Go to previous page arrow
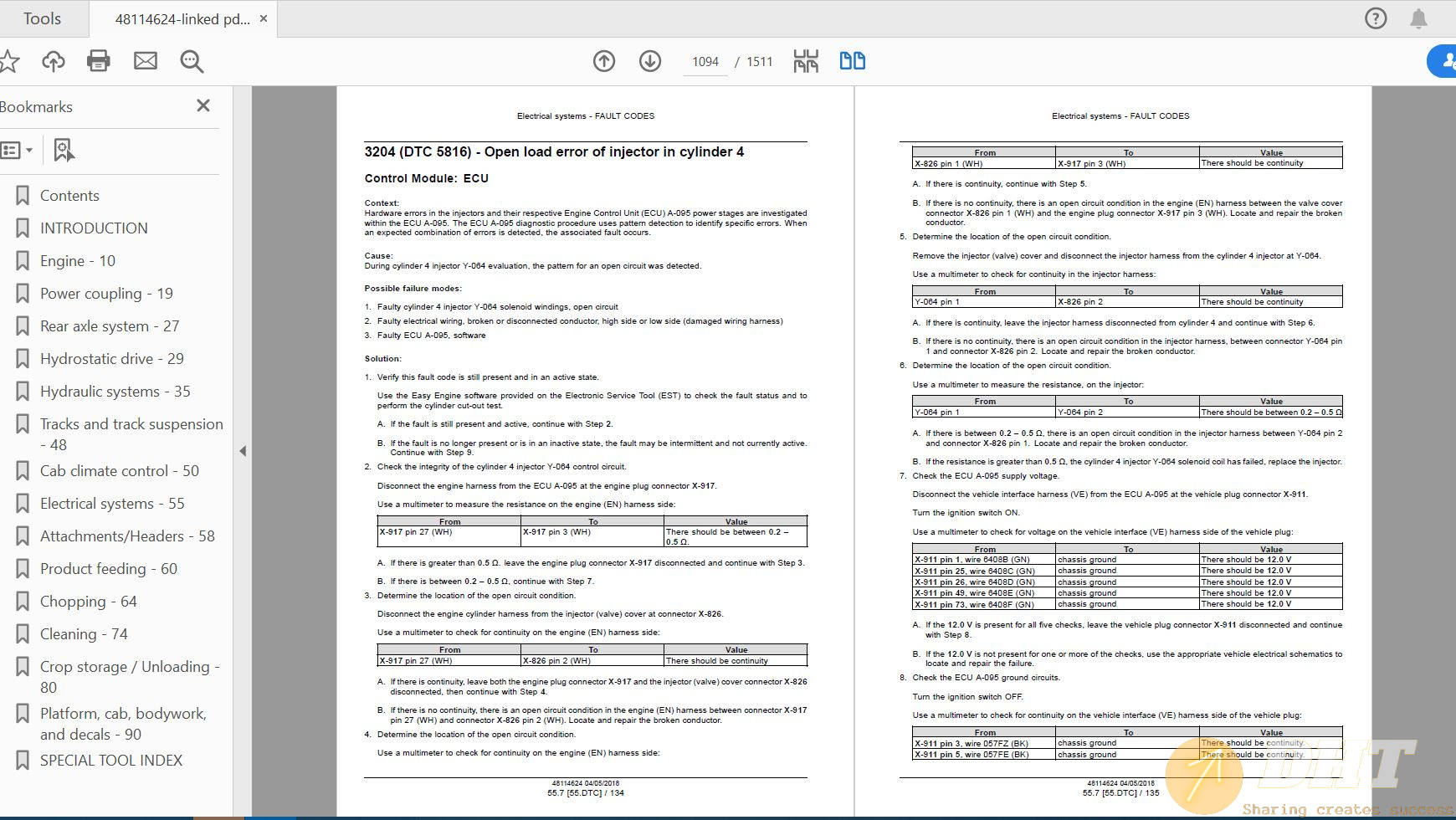Viewport: 1456px width, 820px height. pyautogui.click(x=604, y=61)
